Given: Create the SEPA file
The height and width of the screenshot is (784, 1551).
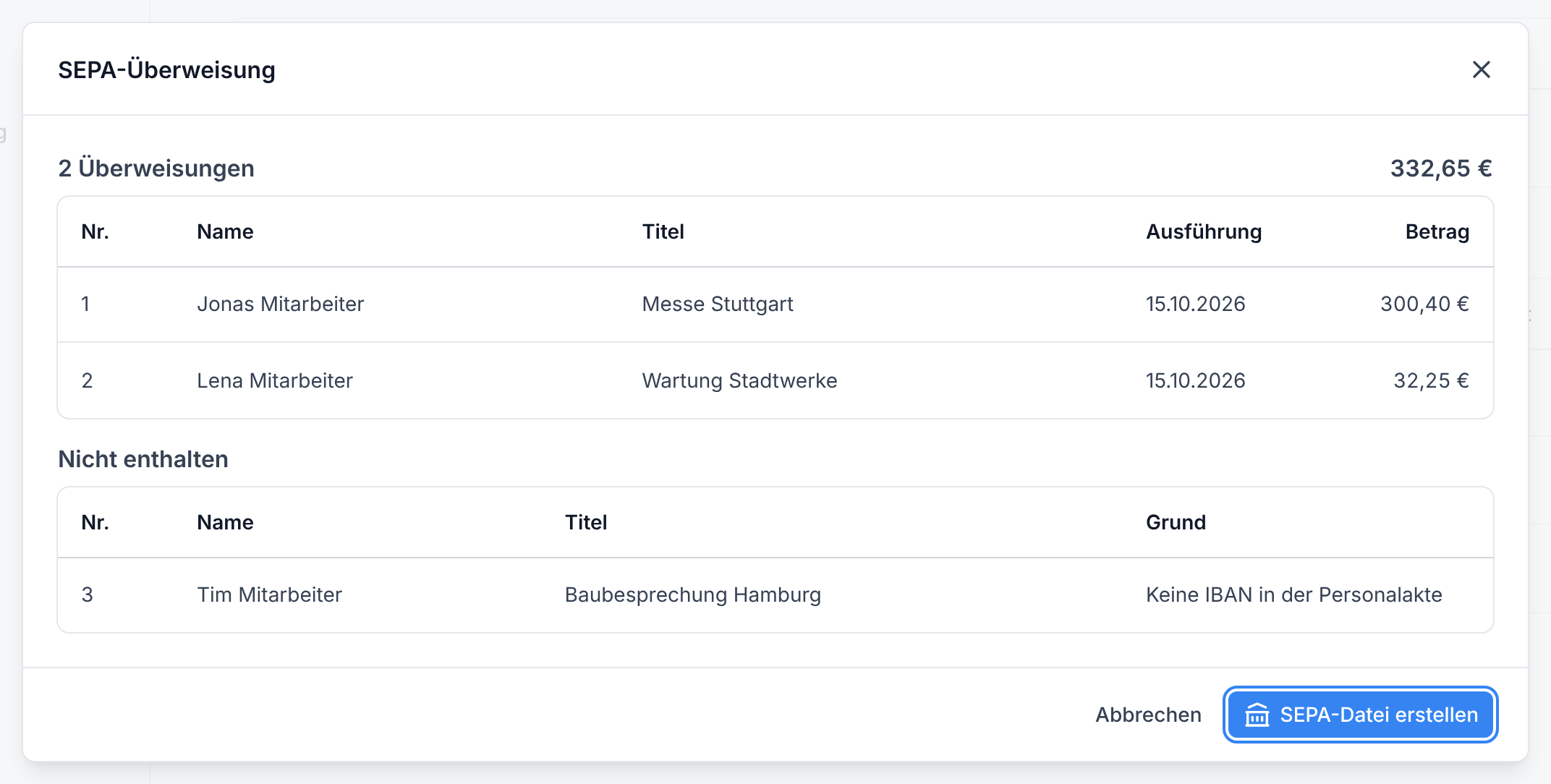Looking at the screenshot, I should [x=1360, y=715].
